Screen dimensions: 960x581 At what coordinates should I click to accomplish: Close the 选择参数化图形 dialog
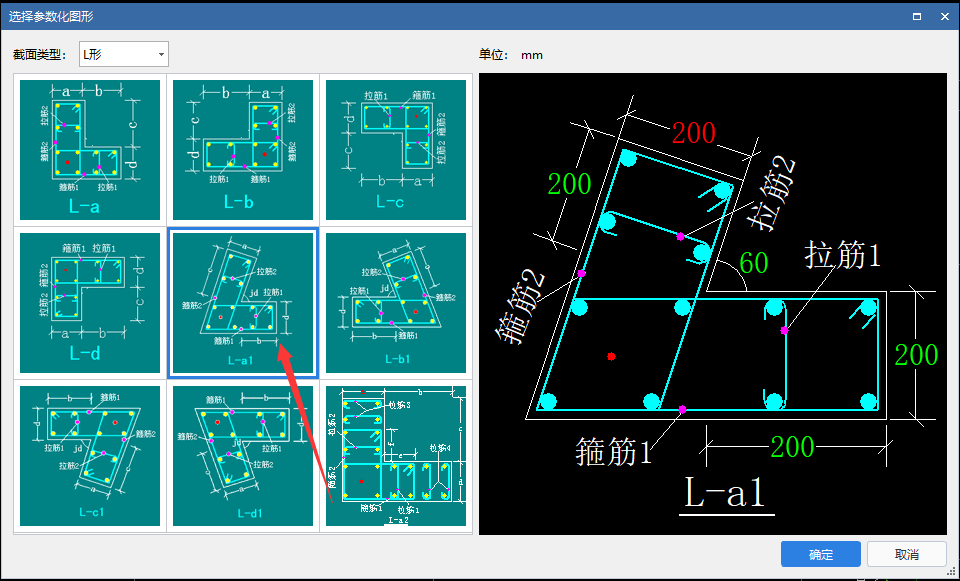pyautogui.click(x=945, y=17)
